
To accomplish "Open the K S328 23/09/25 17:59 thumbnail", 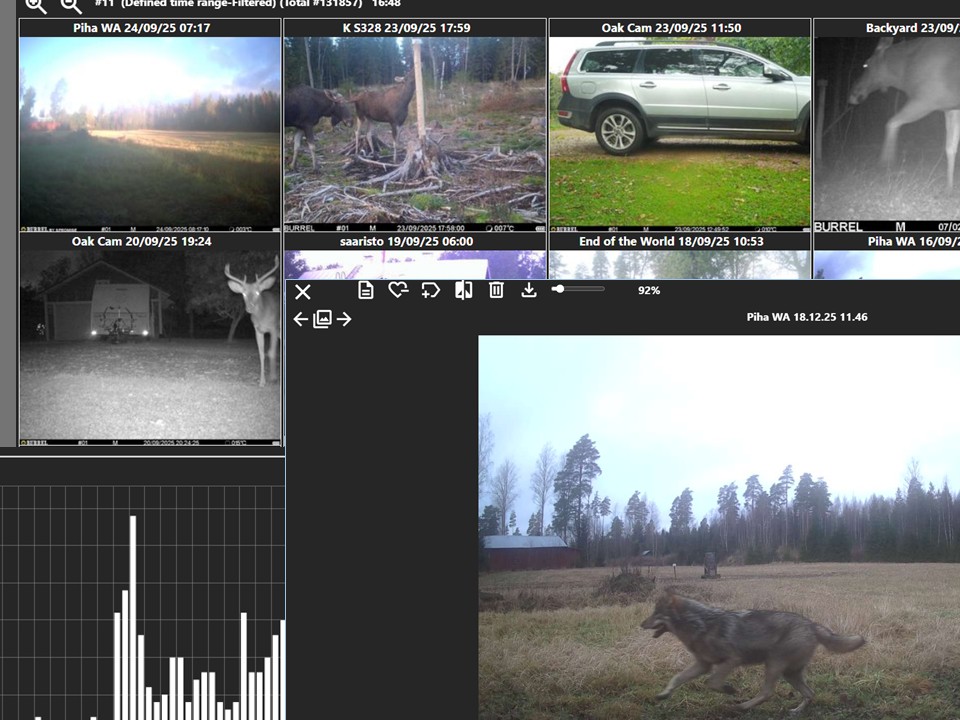I will pyautogui.click(x=414, y=134).
